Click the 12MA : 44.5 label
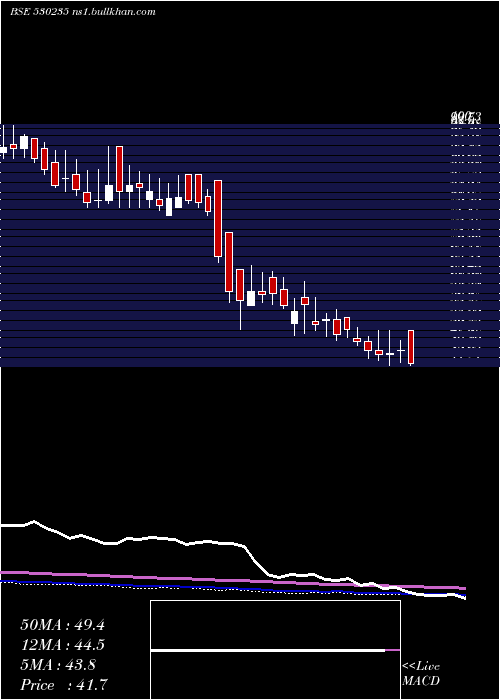500x700 pixels. coord(62,645)
